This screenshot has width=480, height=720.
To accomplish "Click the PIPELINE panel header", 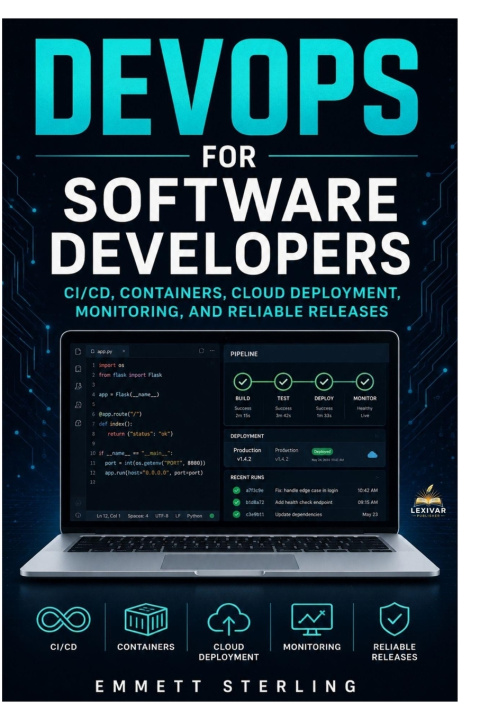I will [x=244, y=354].
